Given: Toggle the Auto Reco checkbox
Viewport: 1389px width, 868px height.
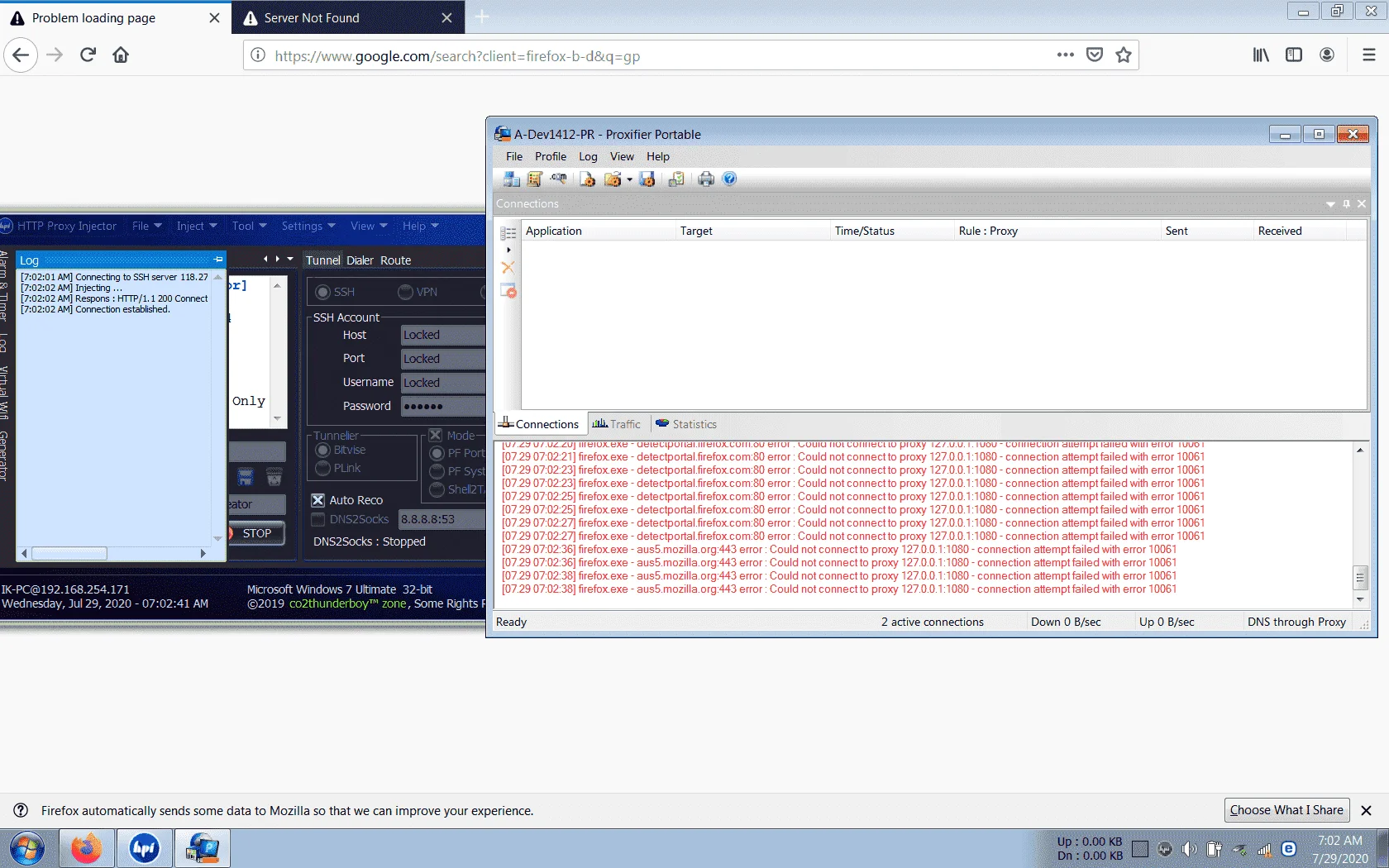Looking at the screenshot, I should coord(318,500).
